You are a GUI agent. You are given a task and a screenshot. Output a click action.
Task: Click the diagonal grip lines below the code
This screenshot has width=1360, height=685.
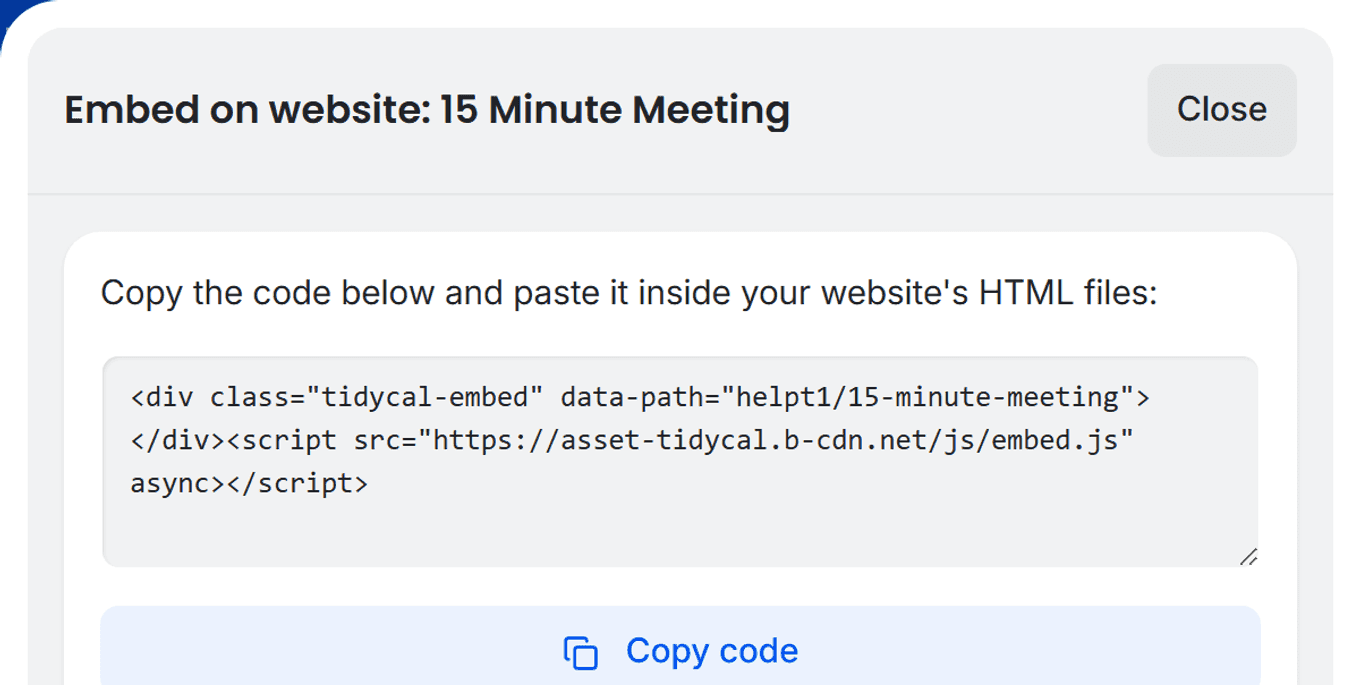1248,558
